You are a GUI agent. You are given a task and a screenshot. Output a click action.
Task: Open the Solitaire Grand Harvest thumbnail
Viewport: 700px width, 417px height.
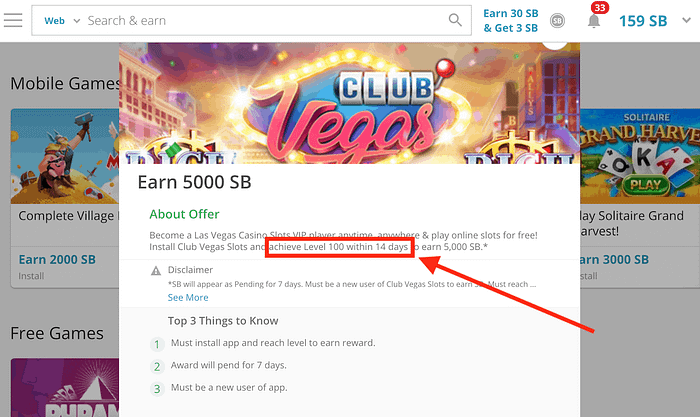640,154
